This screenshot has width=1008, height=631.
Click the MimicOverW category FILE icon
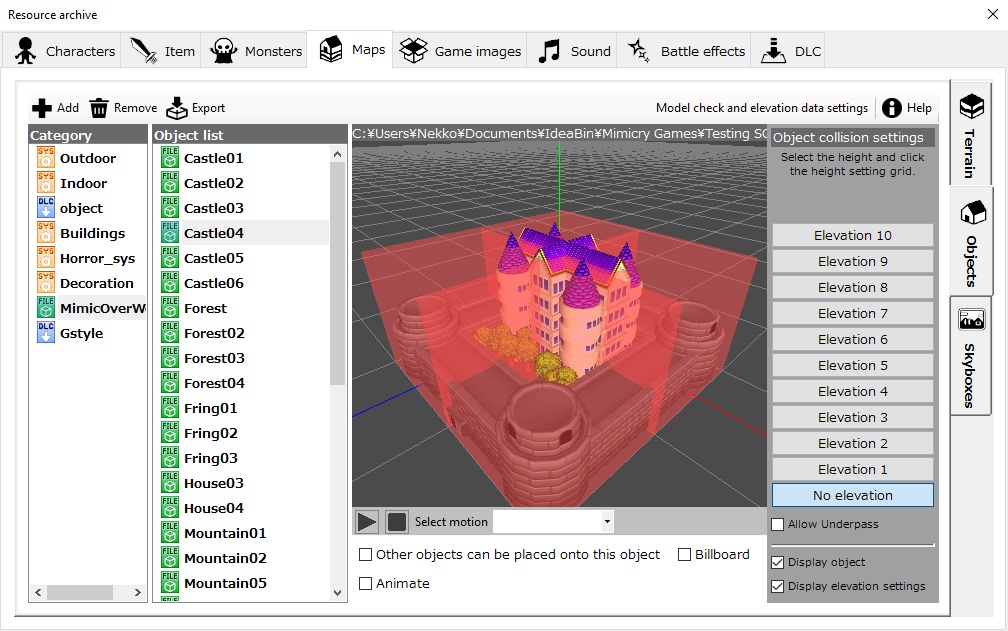pos(46,308)
